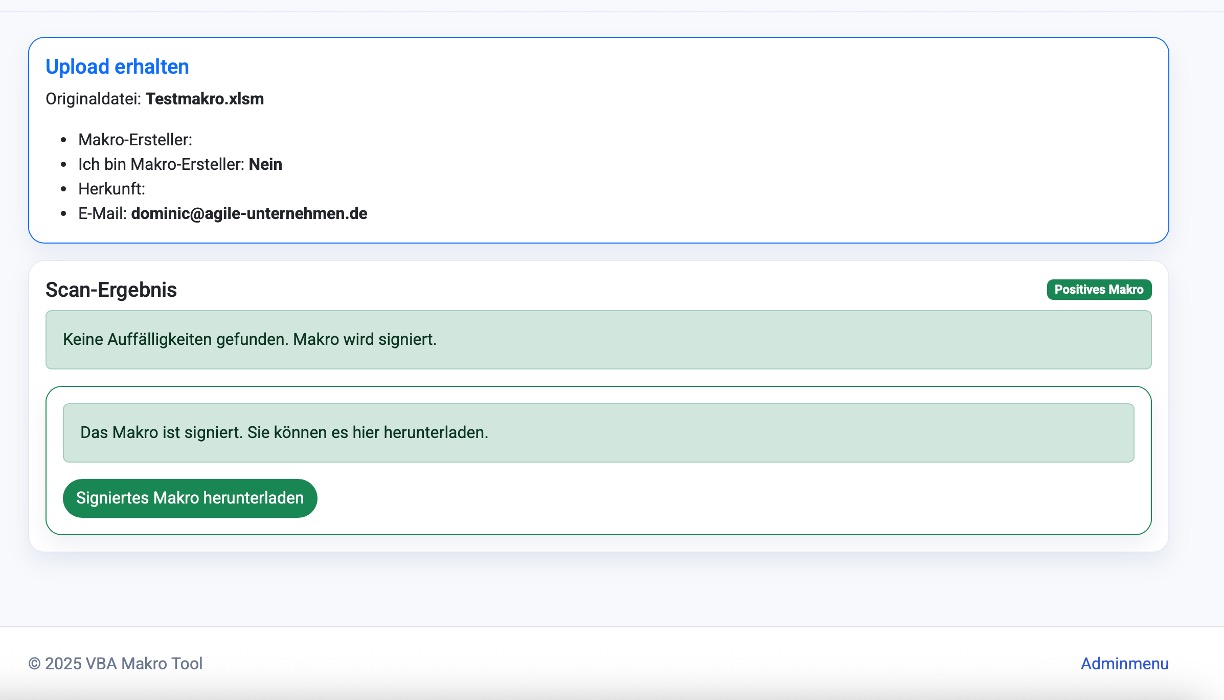This screenshot has height=700, width=1224.
Task: Click the Testmakro.xlsm file name
Action: (x=205, y=99)
